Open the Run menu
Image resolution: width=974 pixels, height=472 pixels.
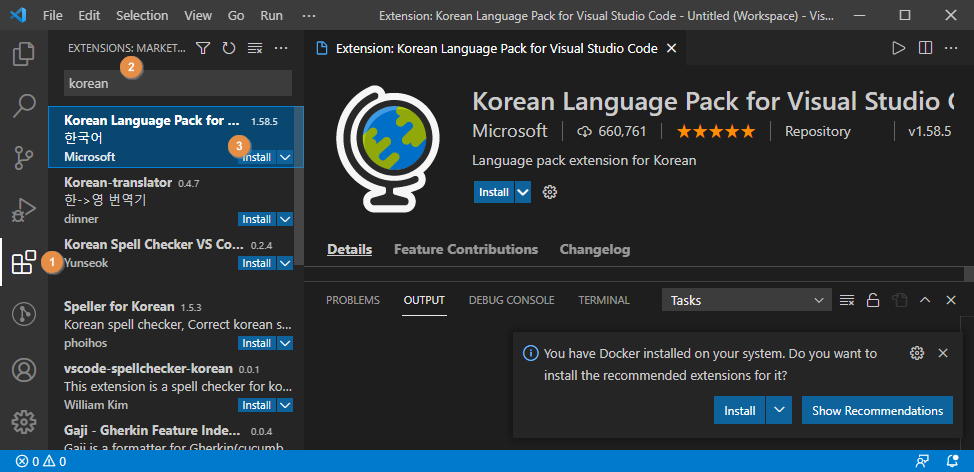pyautogui.click(x=271, y=16)
